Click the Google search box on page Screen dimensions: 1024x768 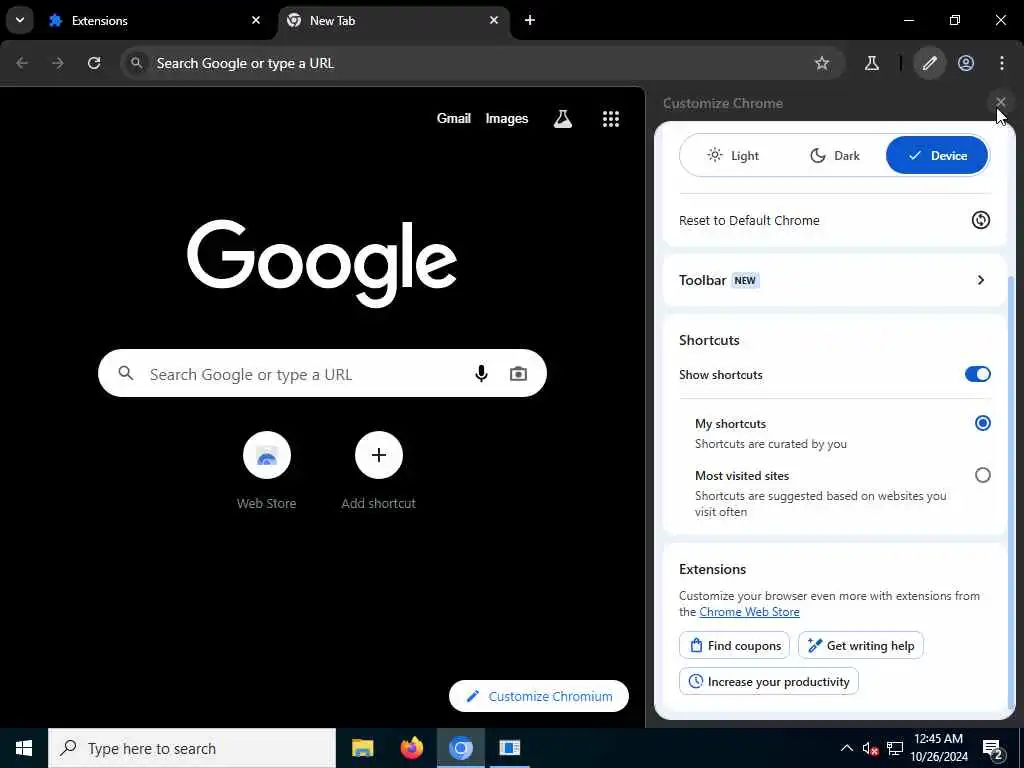click(322, 374)
